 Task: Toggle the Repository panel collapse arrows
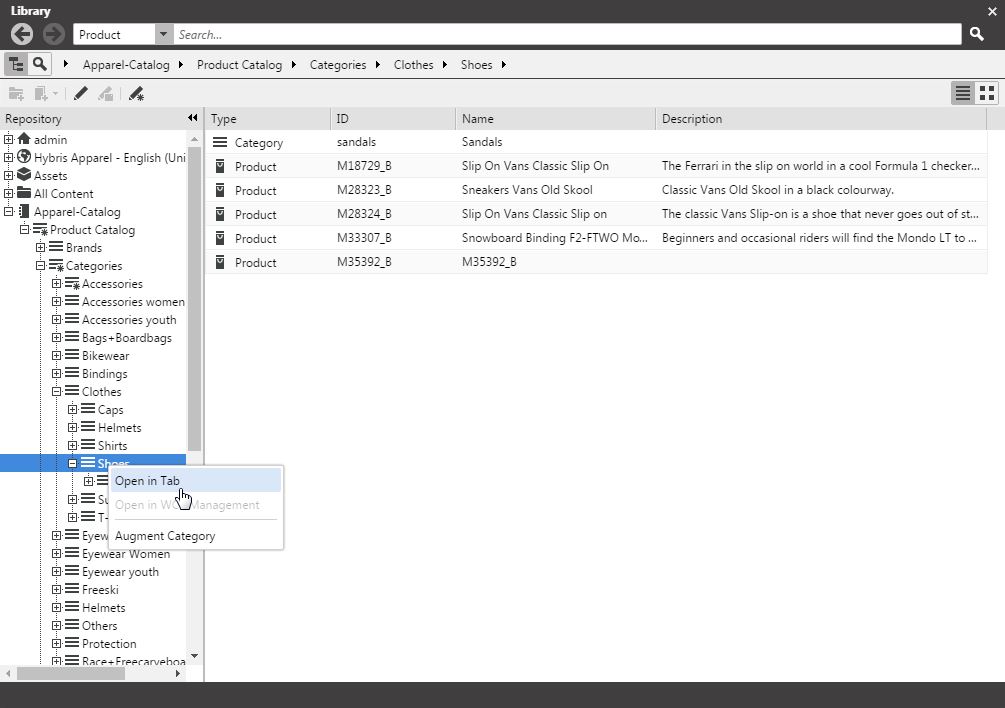pyautogui.click(x=192, y=117)
